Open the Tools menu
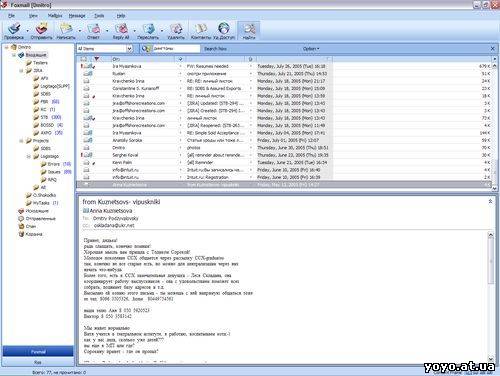Viewport: 500px width, 376px height. (99, 16)
